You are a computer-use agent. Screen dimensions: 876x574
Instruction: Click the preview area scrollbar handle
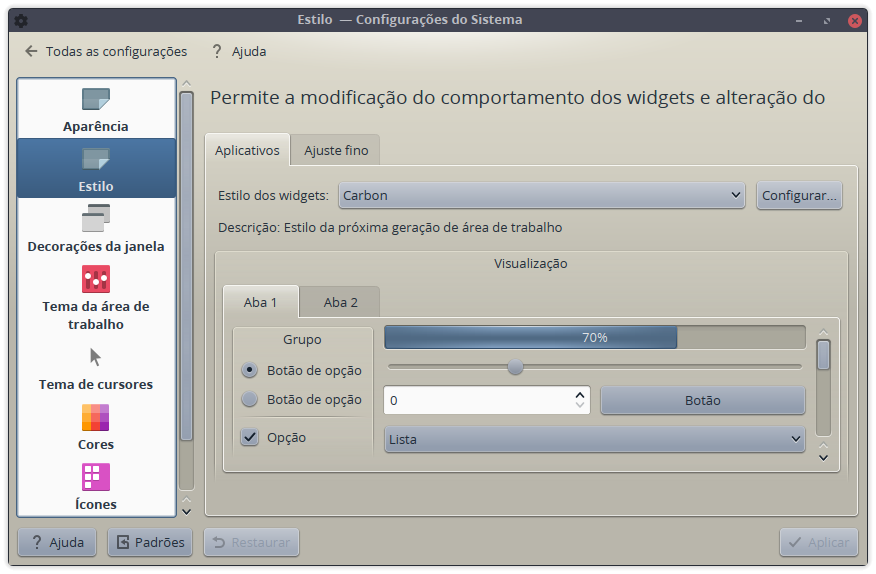pyautogui.click(x=823, y=355)
